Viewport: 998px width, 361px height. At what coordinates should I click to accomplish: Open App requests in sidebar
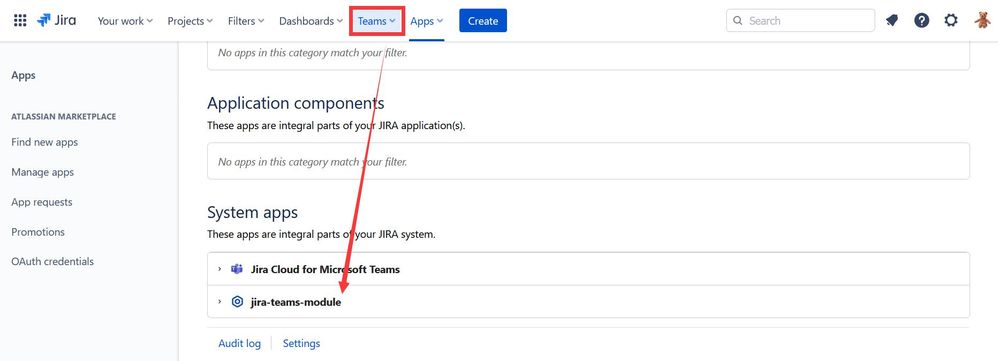(42, 202)
